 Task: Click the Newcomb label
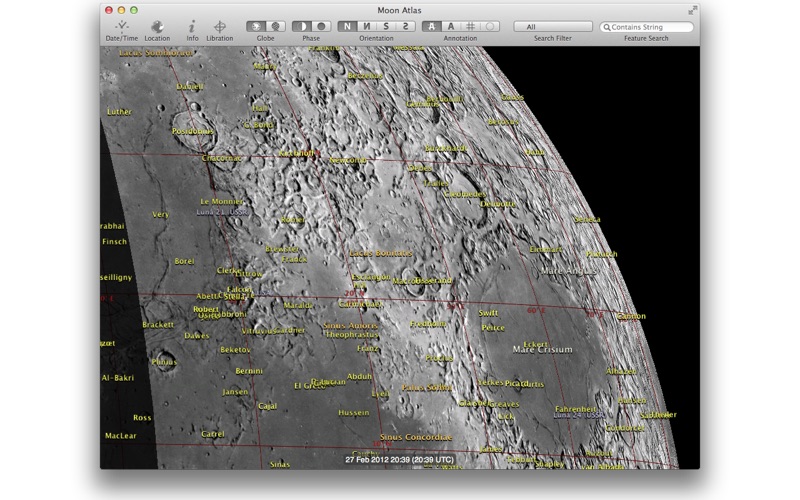(x=348, y=160)
